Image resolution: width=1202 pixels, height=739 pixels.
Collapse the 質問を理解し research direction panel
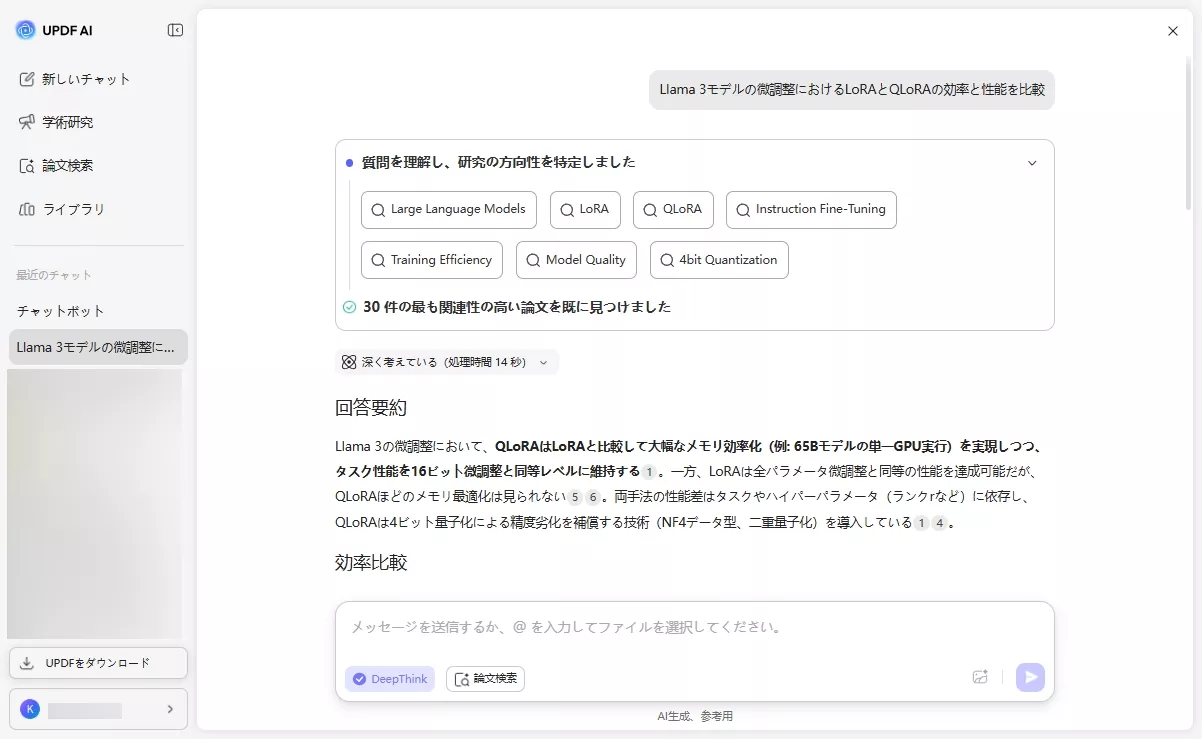(1031, 162)
